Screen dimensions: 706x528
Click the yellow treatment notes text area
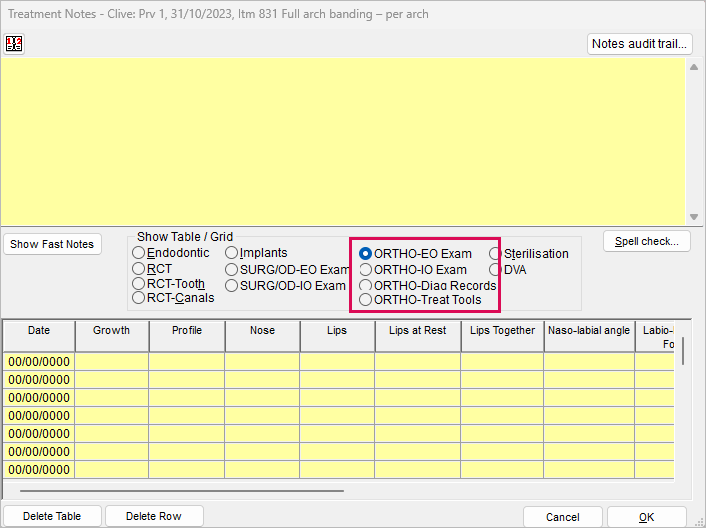pyautogui.click(x=340, y=140)
